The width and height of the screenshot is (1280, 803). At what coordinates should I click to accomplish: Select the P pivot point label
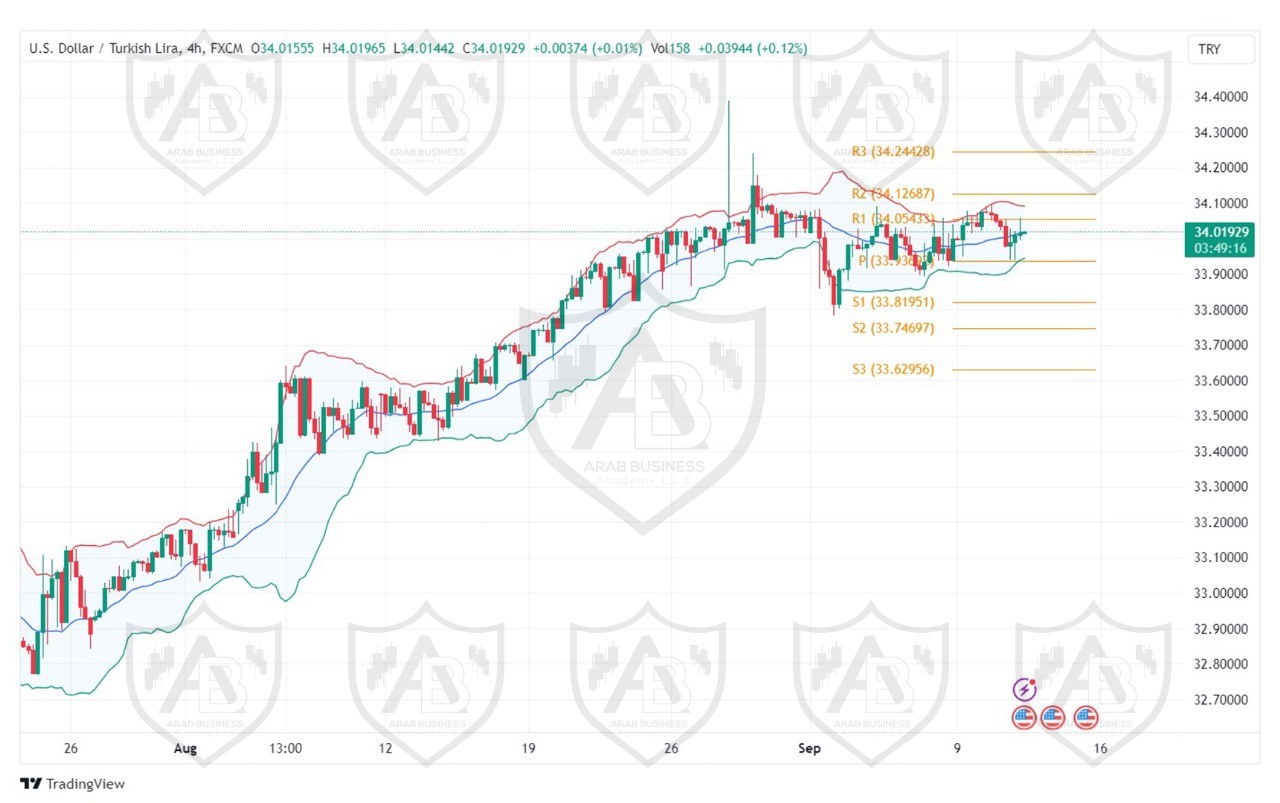tap(895, 261)
